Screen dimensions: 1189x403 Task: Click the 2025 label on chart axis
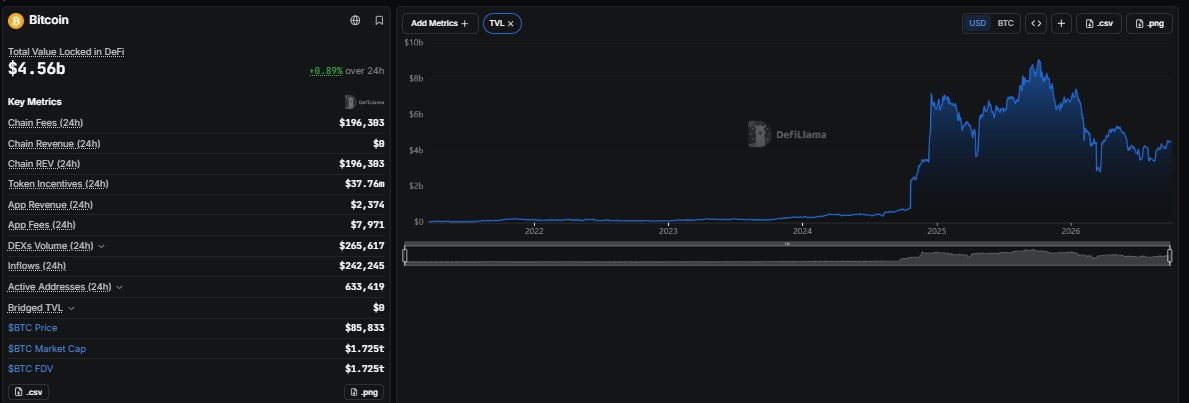click(936, 231)
